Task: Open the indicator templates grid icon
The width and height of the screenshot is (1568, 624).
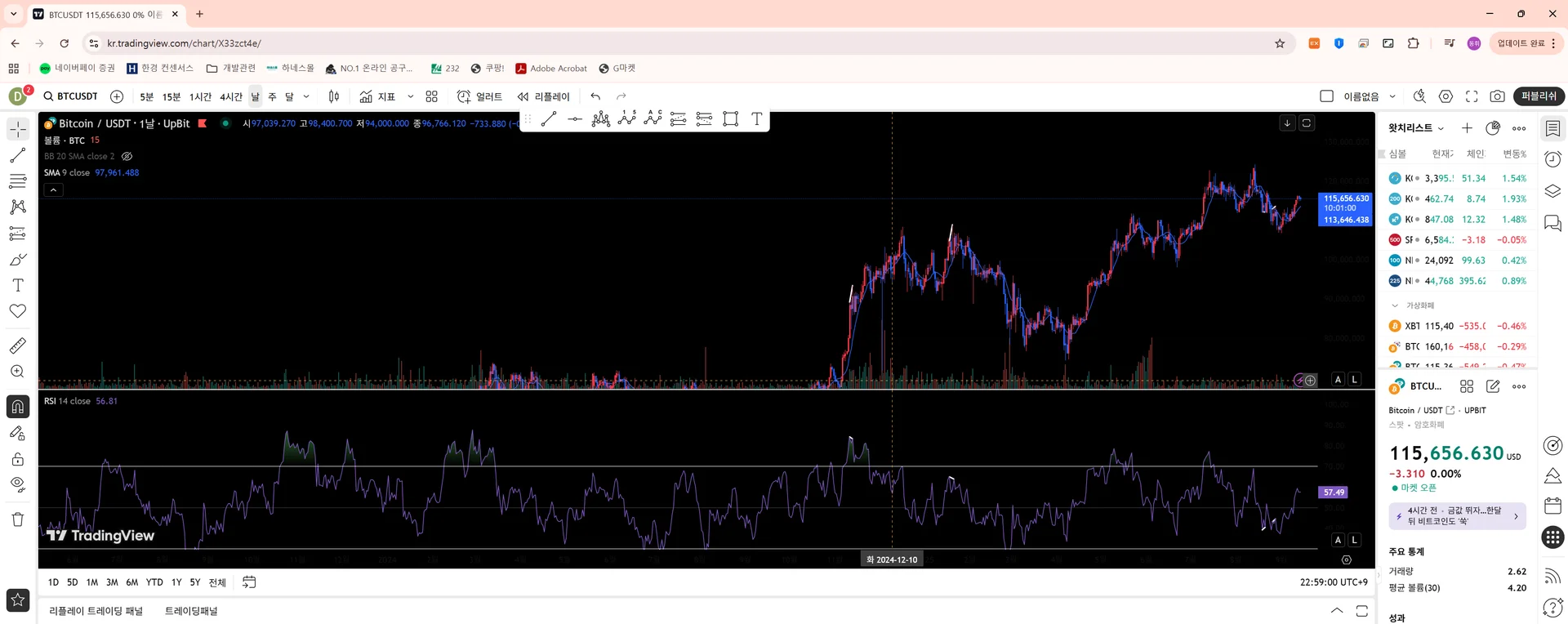Action: click(431, 96)
